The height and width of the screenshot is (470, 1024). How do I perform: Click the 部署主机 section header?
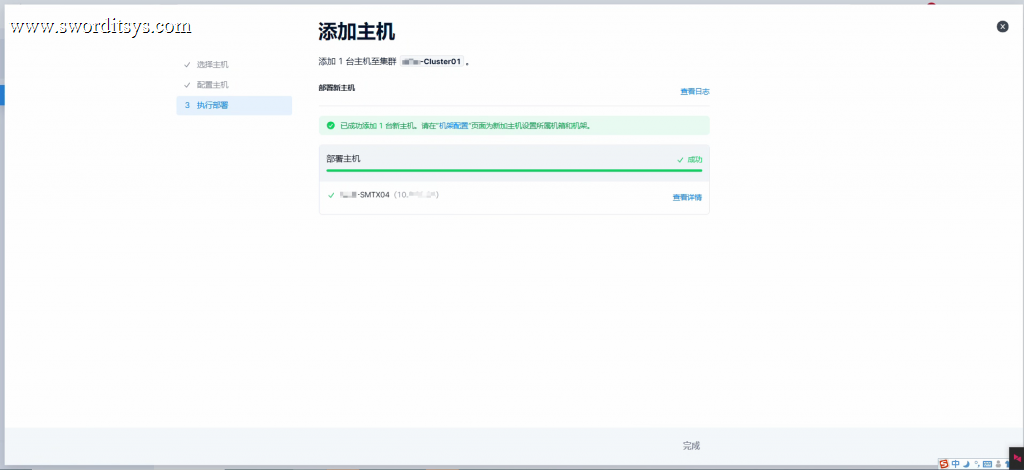coord(344,159)
